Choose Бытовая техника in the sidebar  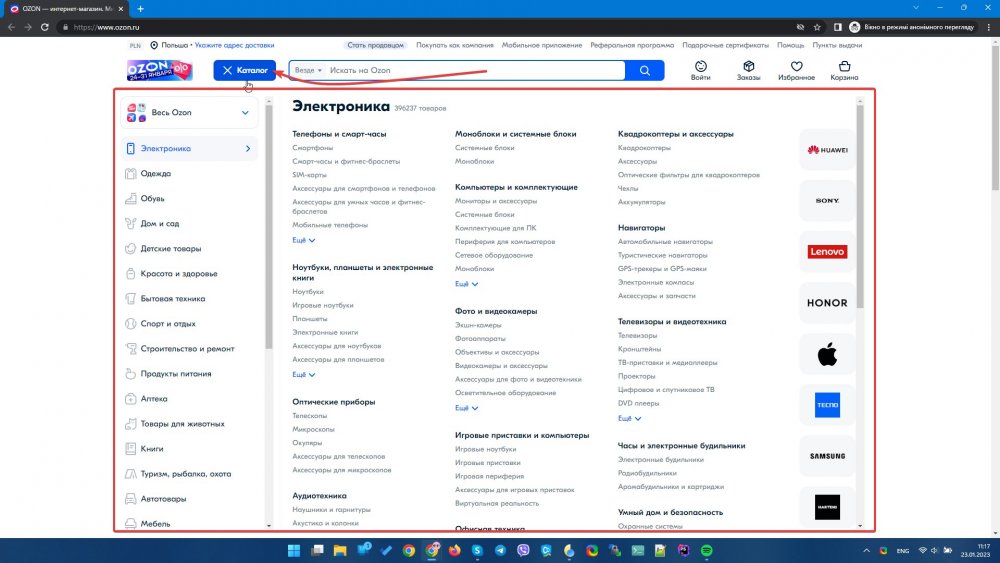pyautogui.click(x=173, y=299)
